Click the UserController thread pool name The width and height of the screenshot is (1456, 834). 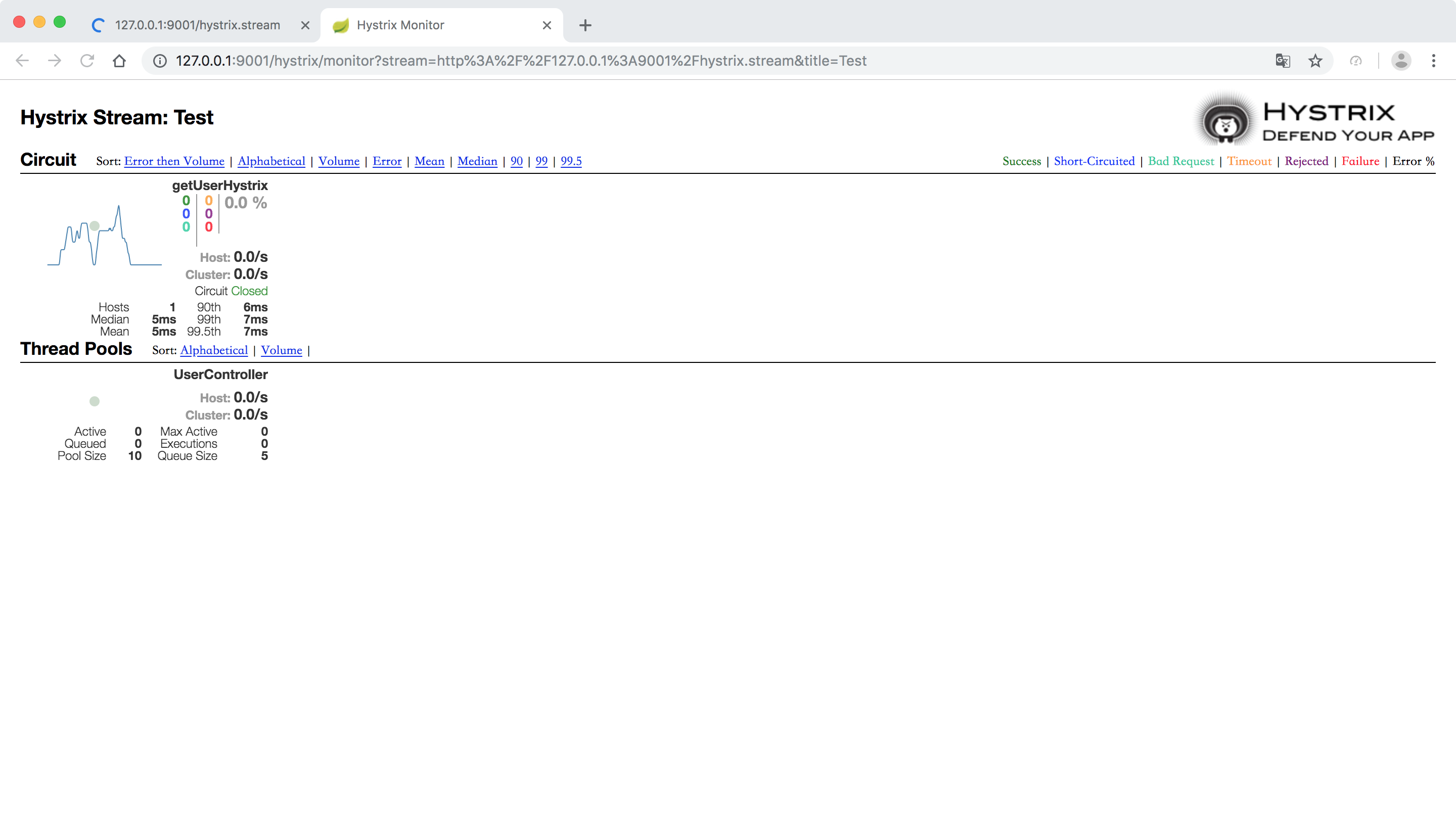[x=220, y=375]
